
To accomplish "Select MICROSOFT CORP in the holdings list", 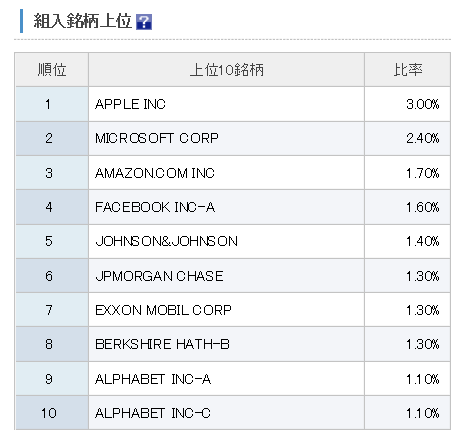I will pyautogui.click(x=157, y=138).
